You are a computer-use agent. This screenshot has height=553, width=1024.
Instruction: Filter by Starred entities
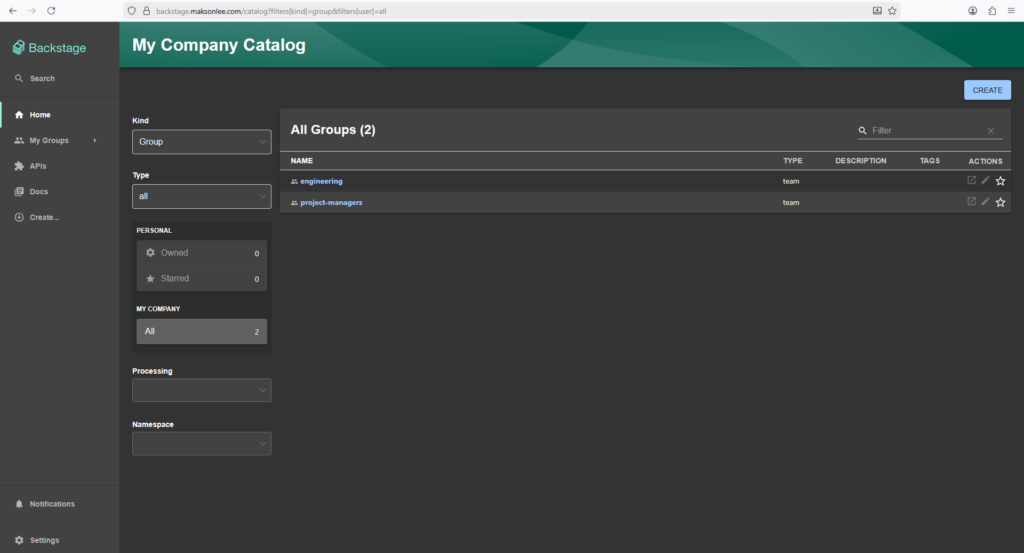point(201,279)
